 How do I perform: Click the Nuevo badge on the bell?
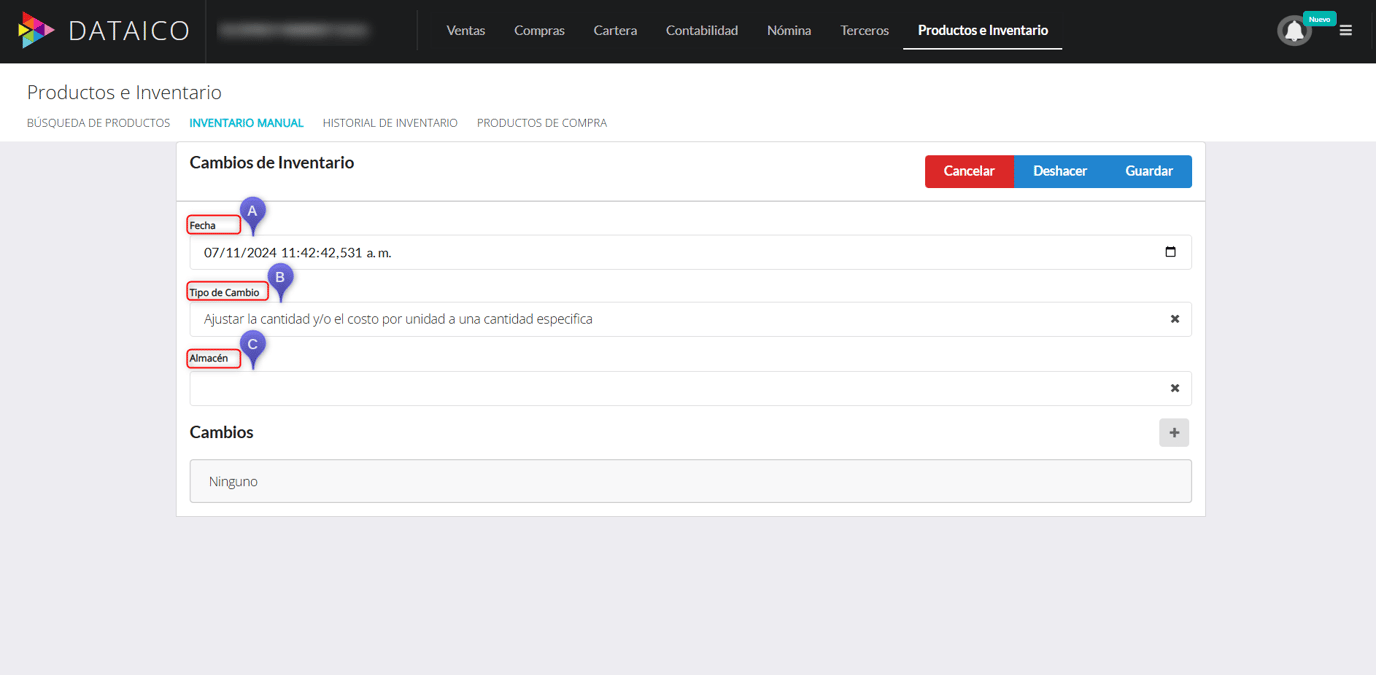pos(1319,18)
